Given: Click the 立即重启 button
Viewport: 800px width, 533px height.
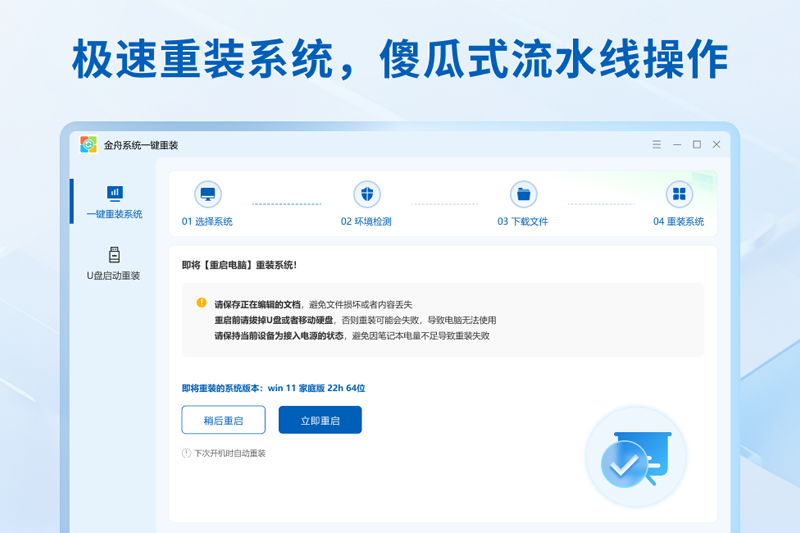Looking at the screenshot, I should click(x=320, y=420).
